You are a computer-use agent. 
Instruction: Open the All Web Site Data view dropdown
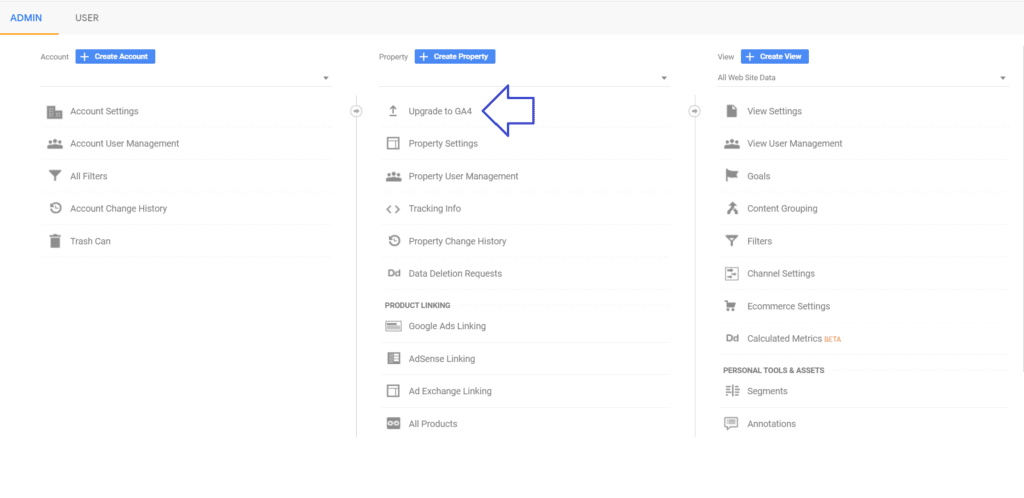pyautogui.click(x=1002, y=78)
